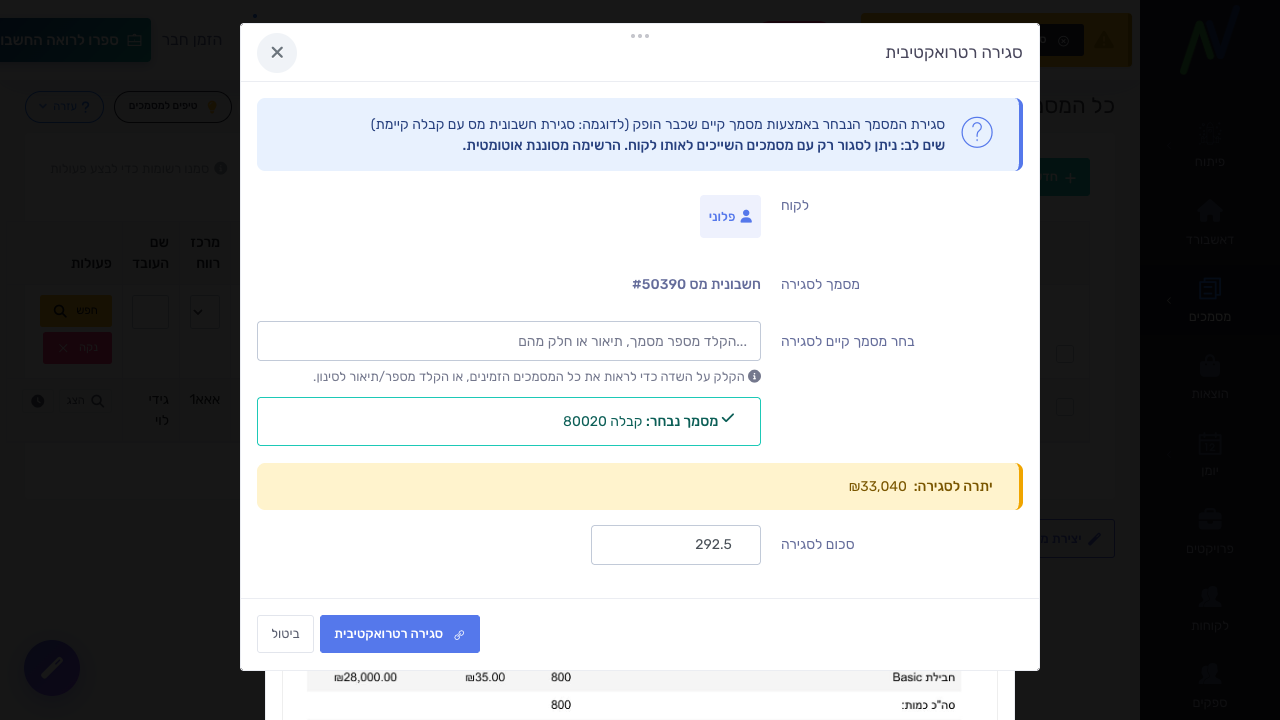Click the blue סגירה רטרואקטיבית submit button
This screenshot has height=720, width=1280.
click(400, 634)
